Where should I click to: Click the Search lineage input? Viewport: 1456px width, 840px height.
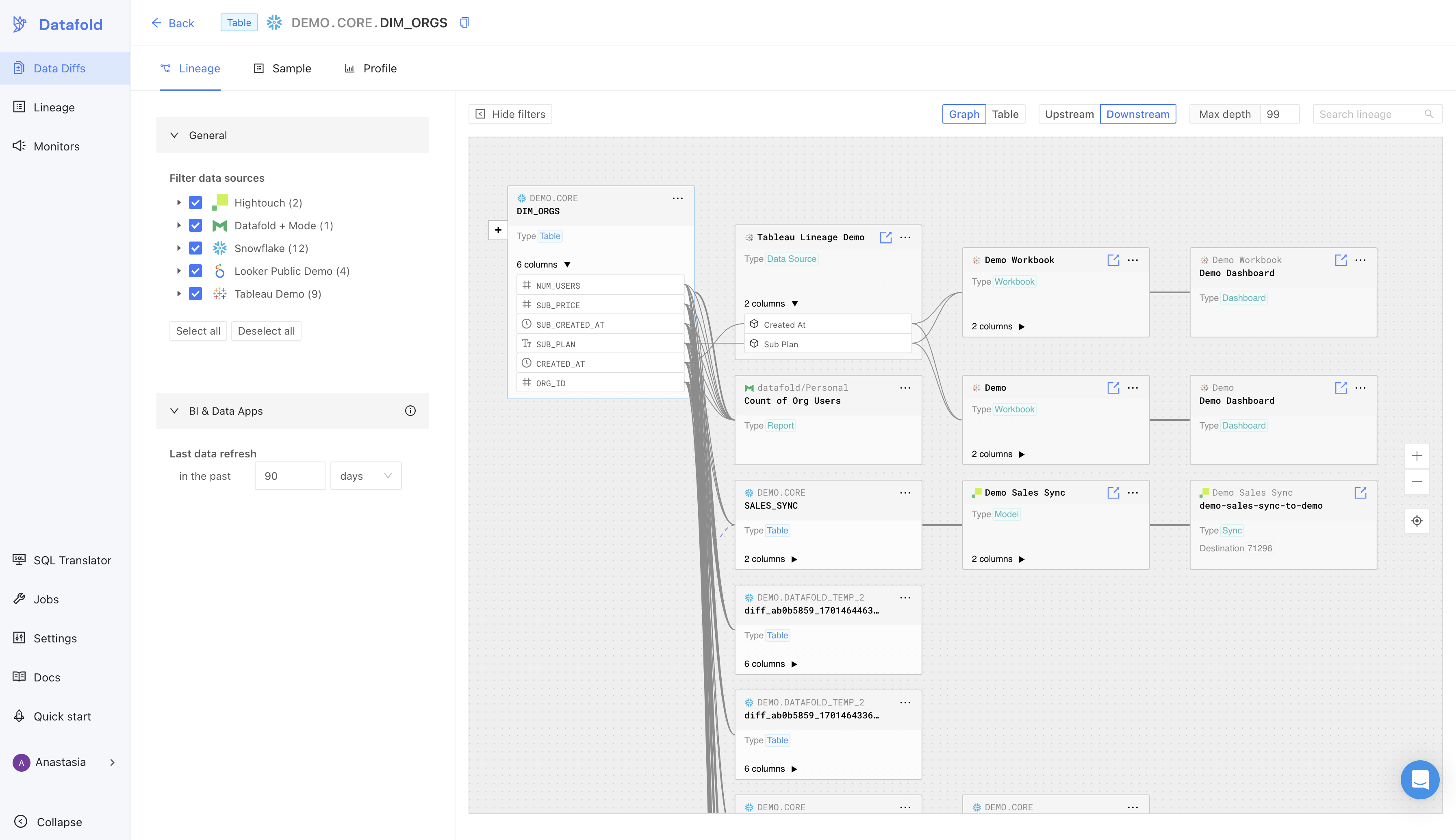pyautogui.click(x=1378, y=114)
